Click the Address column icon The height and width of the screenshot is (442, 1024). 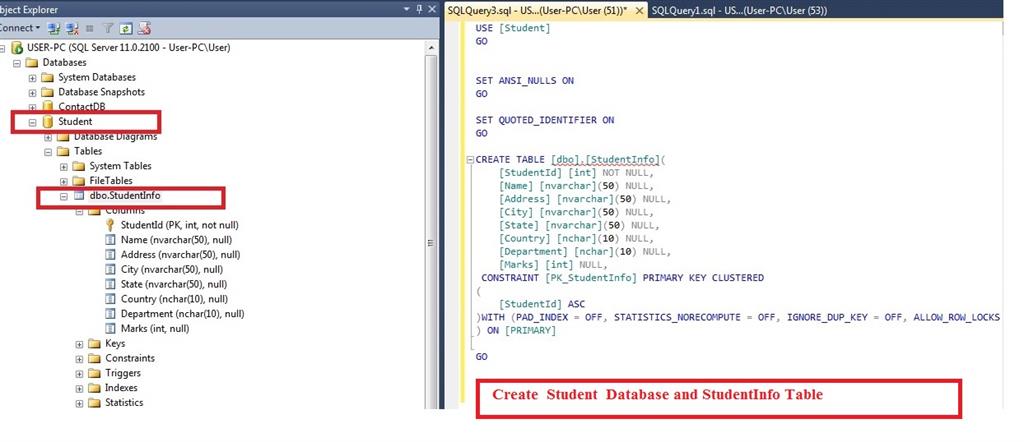[110, 255]
